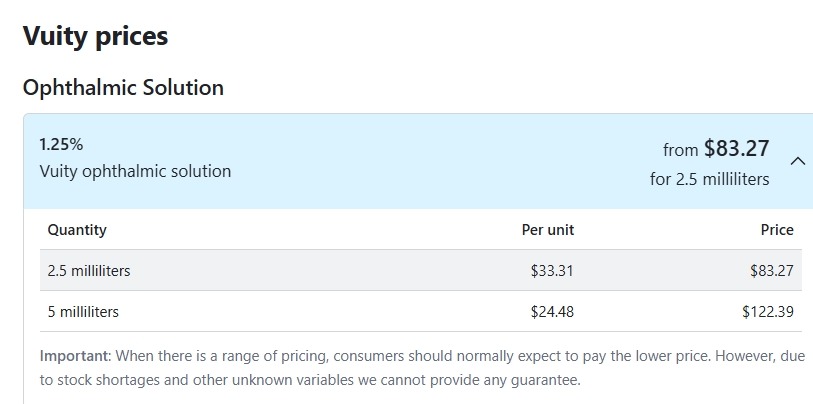The width and height of the screenshot is (813, 404).
Task: Click the $24.48 per unit cell
Action: pos(552,312)
